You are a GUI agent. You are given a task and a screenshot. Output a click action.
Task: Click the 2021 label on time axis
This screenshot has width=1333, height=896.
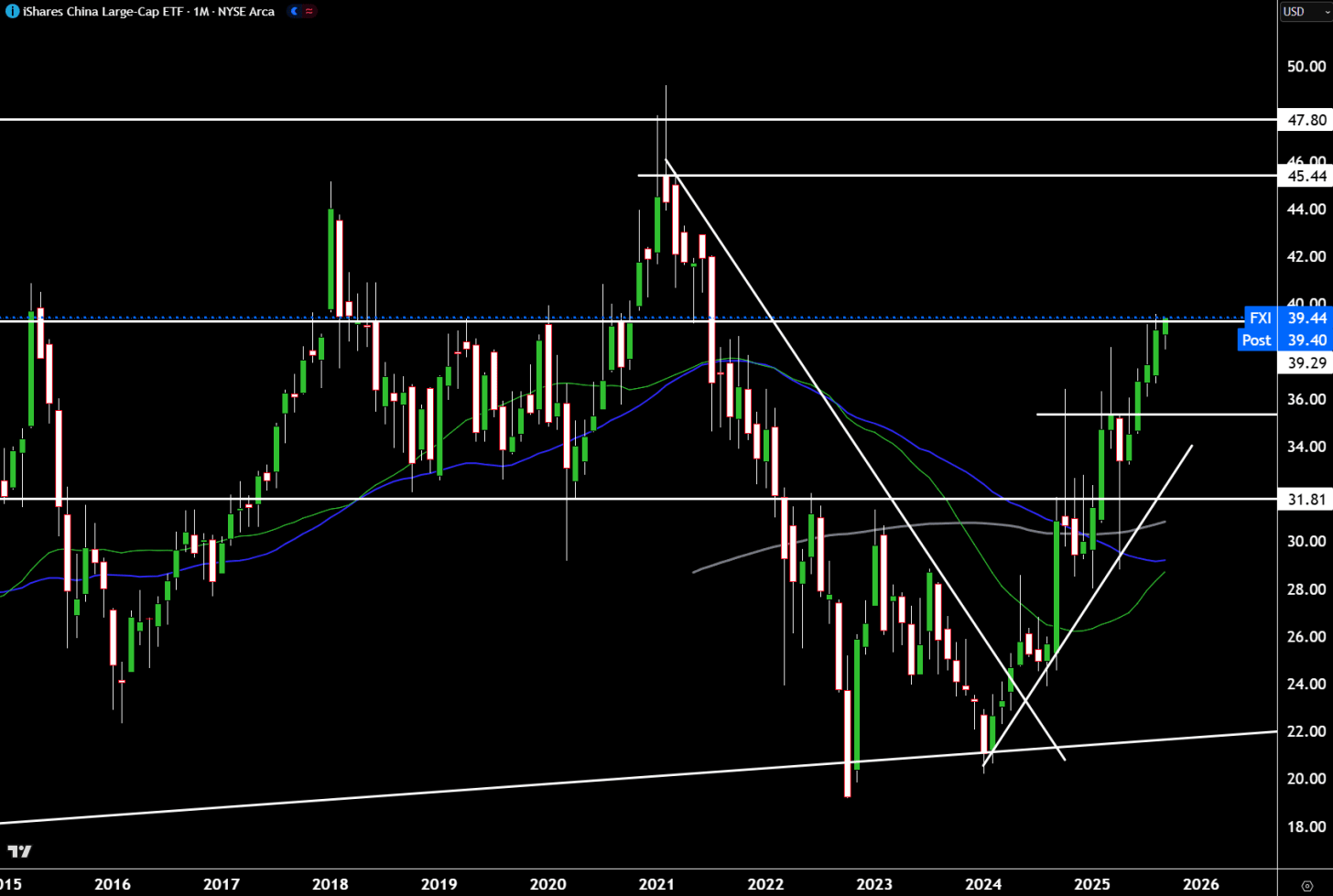[x=656, y=884]
